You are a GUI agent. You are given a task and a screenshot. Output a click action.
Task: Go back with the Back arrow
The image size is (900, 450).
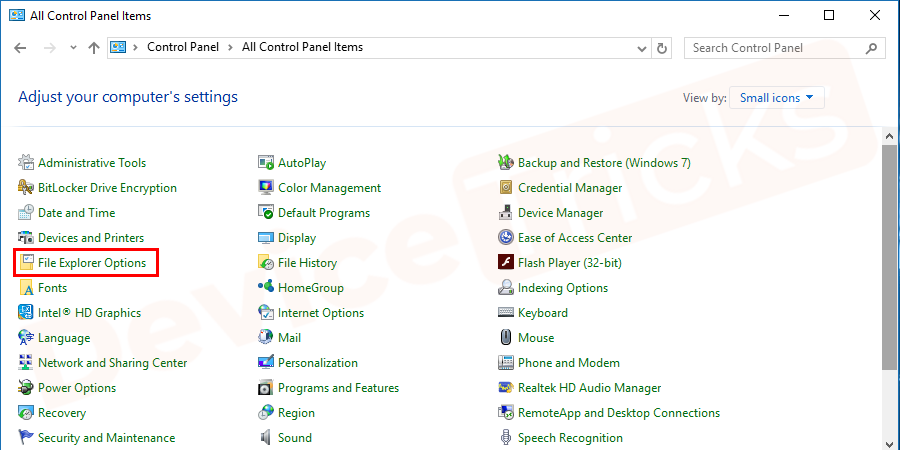click(20, 48)
